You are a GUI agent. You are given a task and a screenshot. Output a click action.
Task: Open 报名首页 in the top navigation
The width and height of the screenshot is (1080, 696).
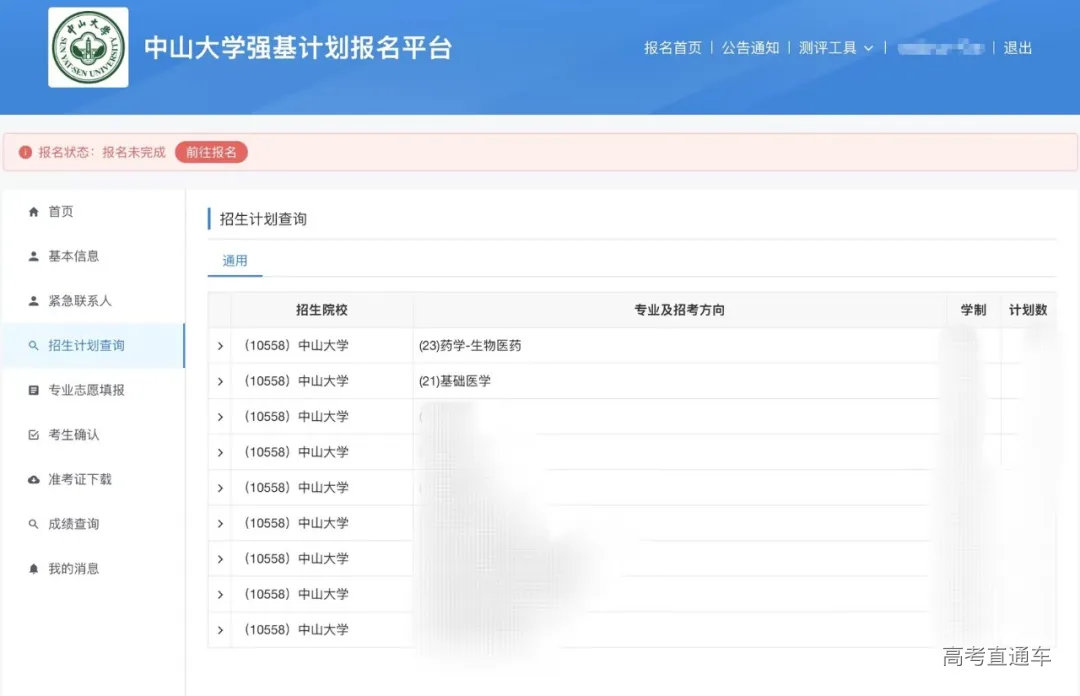672,47
